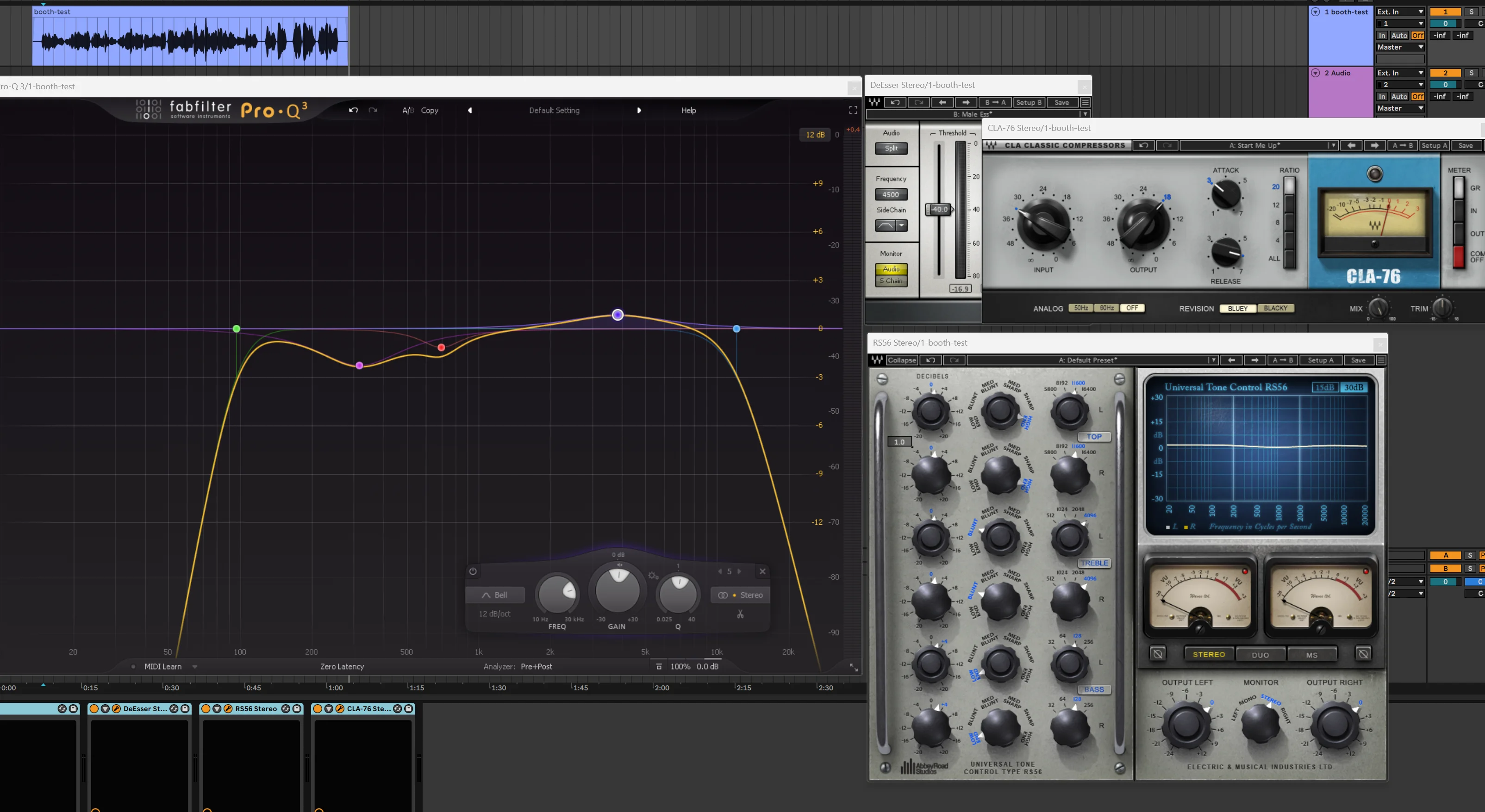Select the 15dB range on RS56 display
Image resolution: width=1485 pixels, height=812 pixels.
[x=1324, y=387]
